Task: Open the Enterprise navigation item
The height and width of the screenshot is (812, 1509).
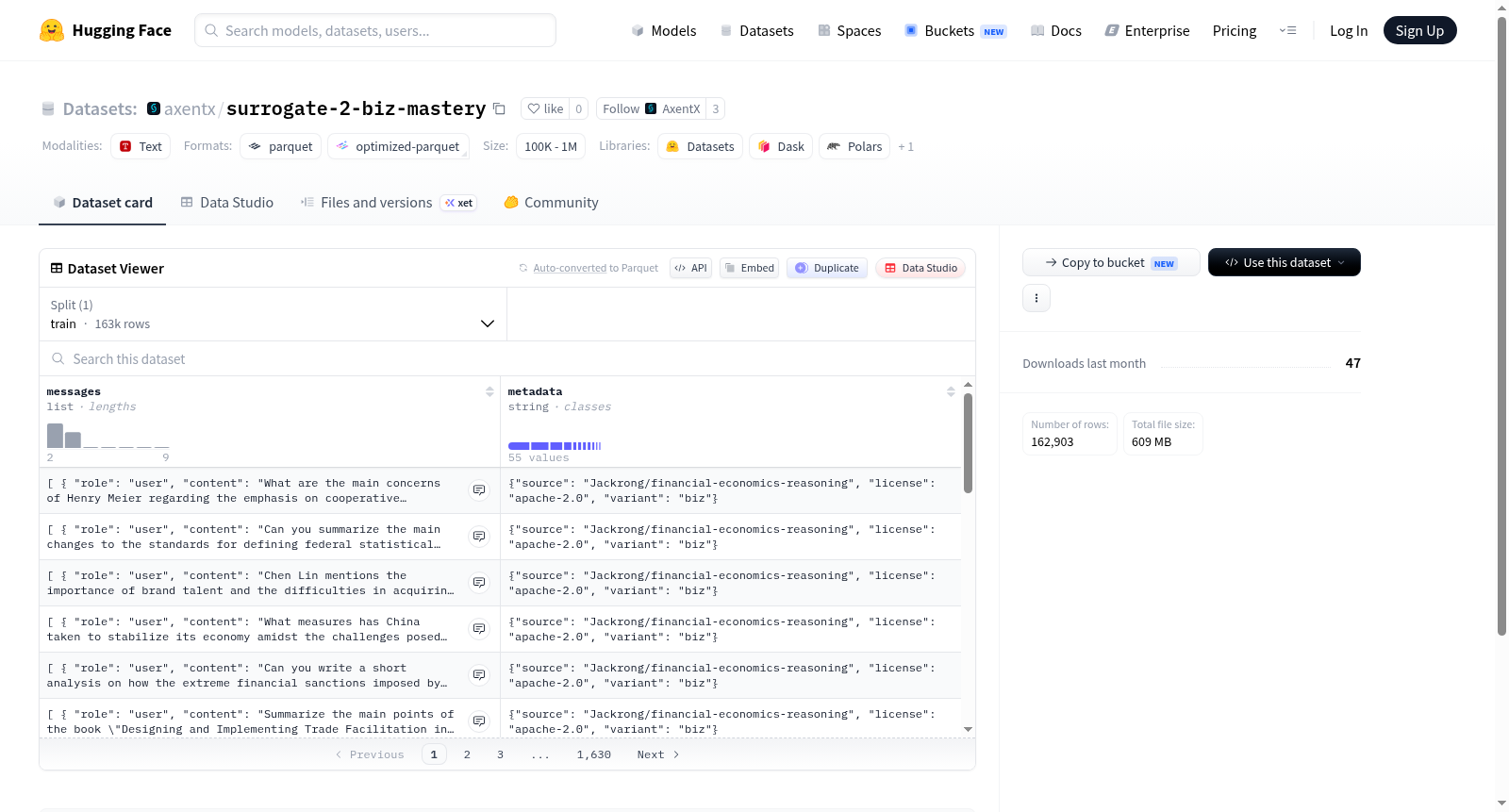Action: point(1147,31)
